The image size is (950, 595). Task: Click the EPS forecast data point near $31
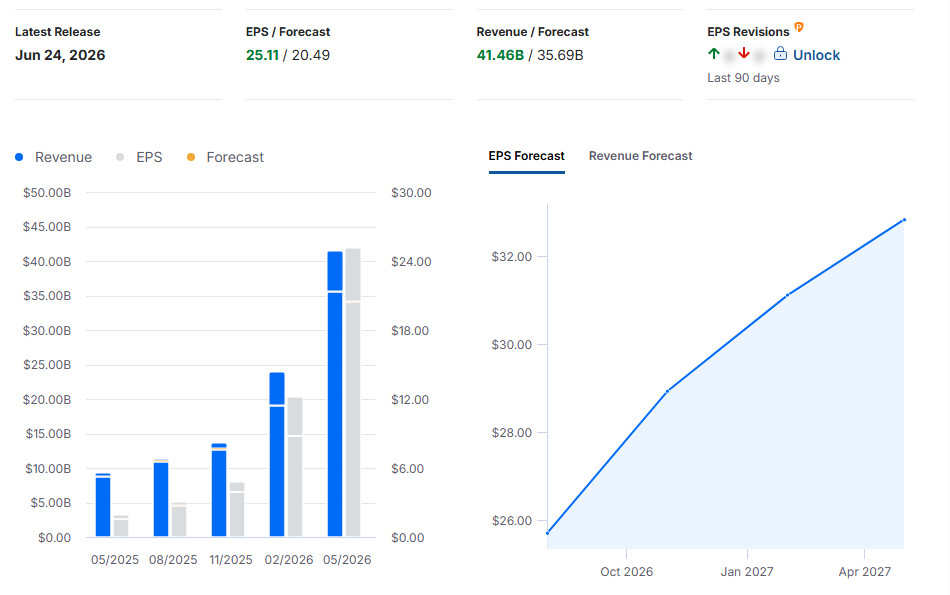pos(788,295)
